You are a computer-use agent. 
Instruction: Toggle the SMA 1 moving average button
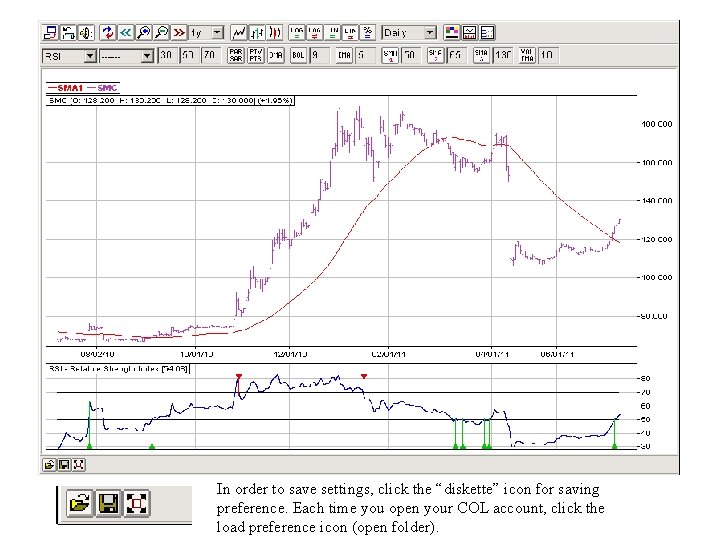click(x=390, y=55)
